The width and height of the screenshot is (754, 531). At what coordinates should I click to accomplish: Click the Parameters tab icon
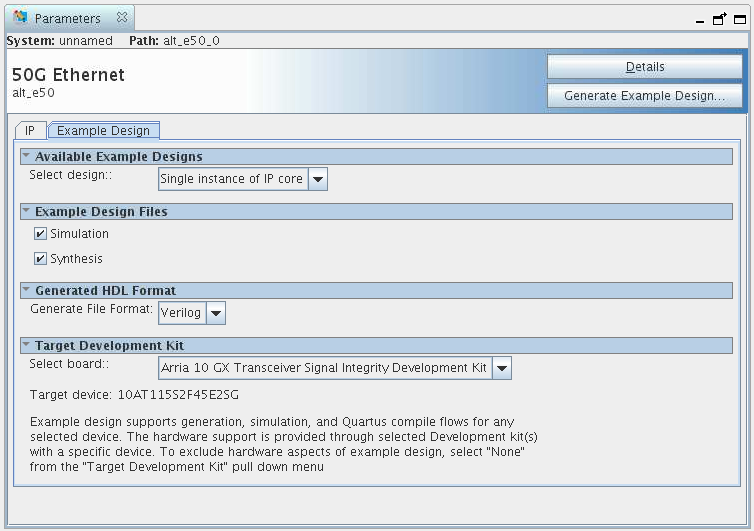[x=20, y=18]
